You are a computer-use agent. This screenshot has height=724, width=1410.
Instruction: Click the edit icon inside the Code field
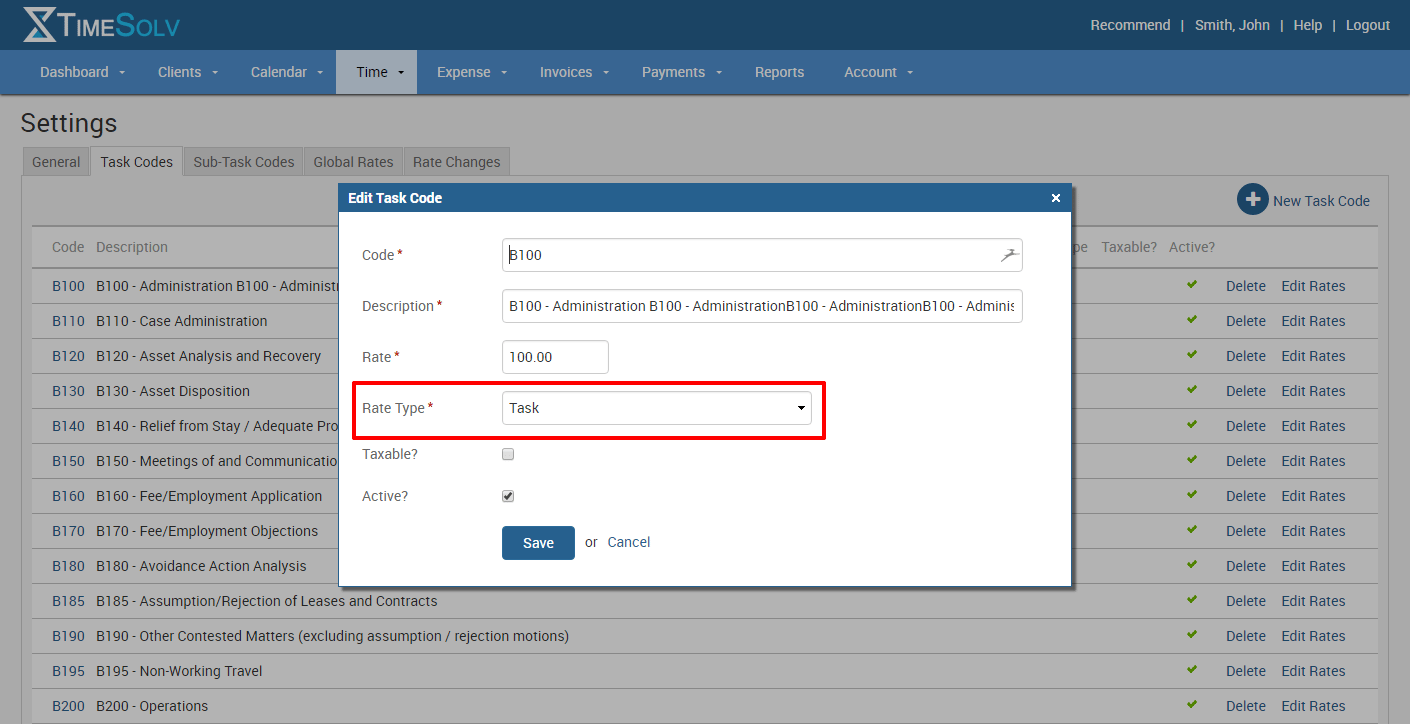coord(1010,254)
